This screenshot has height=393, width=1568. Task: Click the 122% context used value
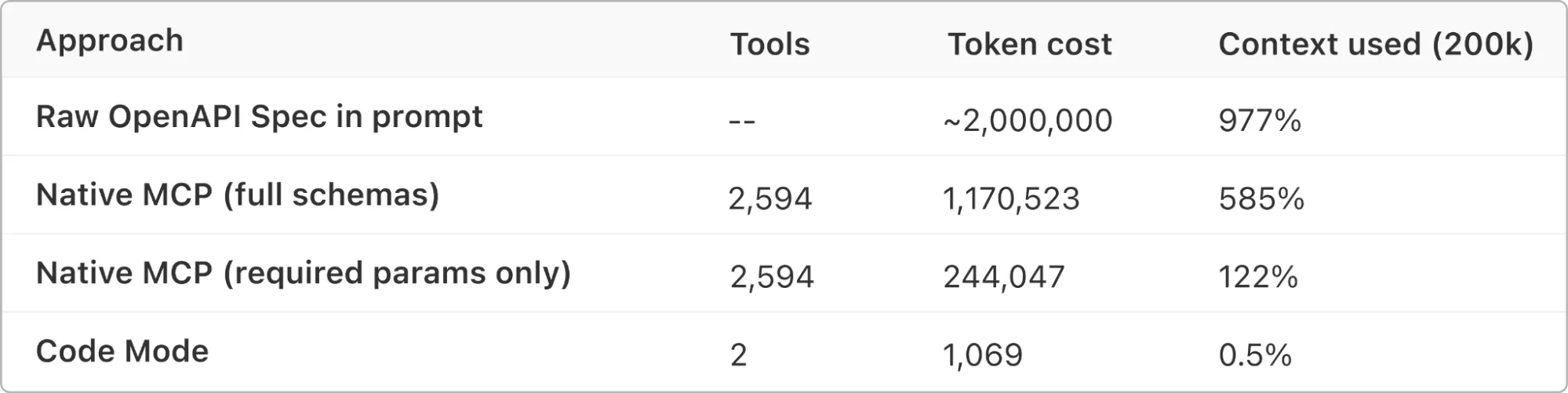pos(1258,277)
